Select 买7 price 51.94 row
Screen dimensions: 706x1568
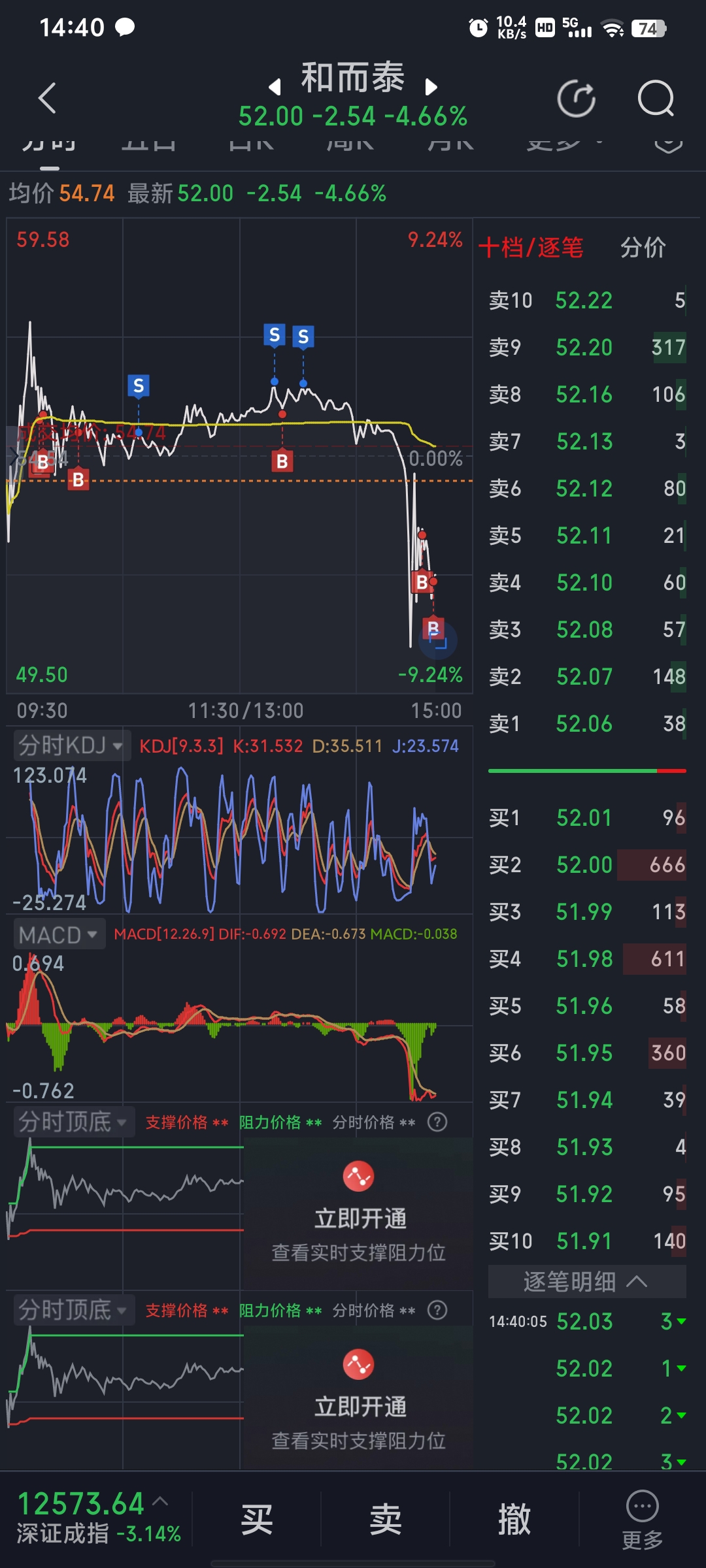[x=587, y=1100]
